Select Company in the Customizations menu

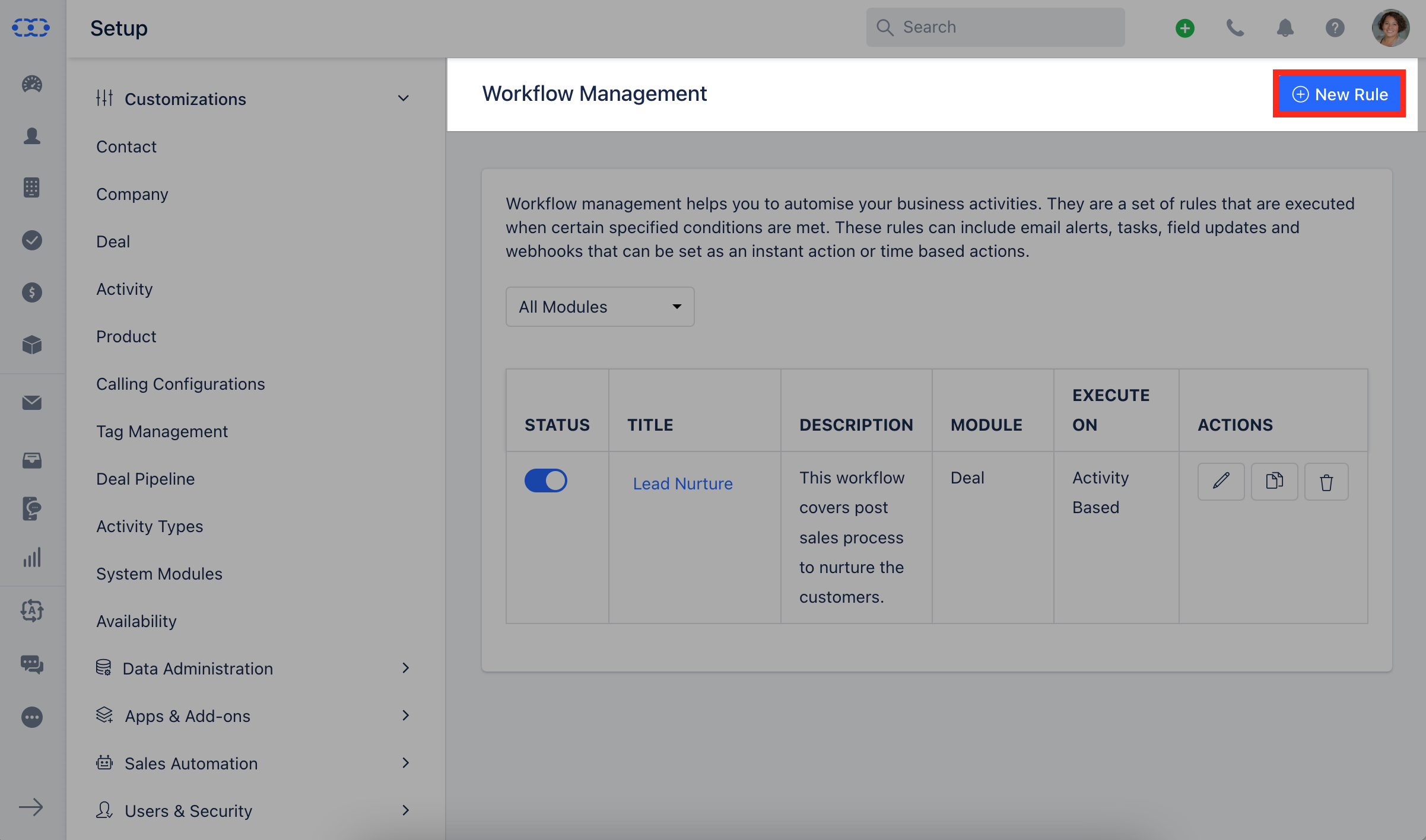tap(132, 194)
